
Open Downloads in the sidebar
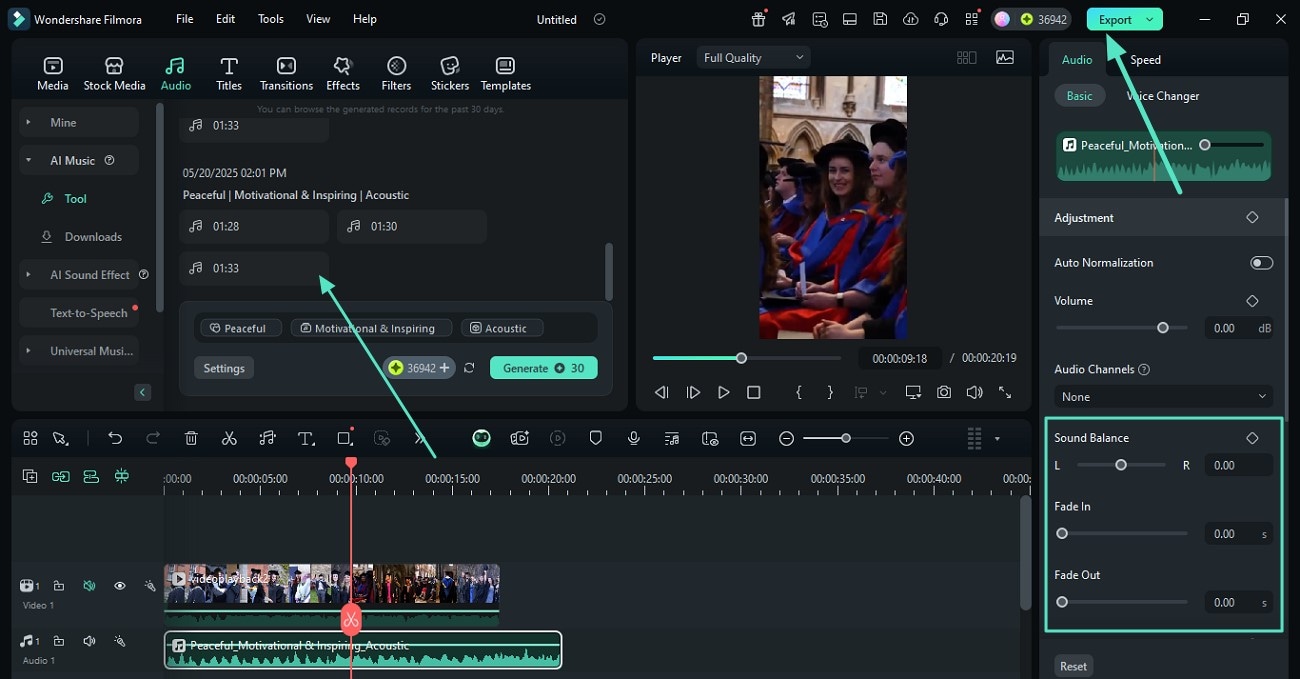pos(82,237)
